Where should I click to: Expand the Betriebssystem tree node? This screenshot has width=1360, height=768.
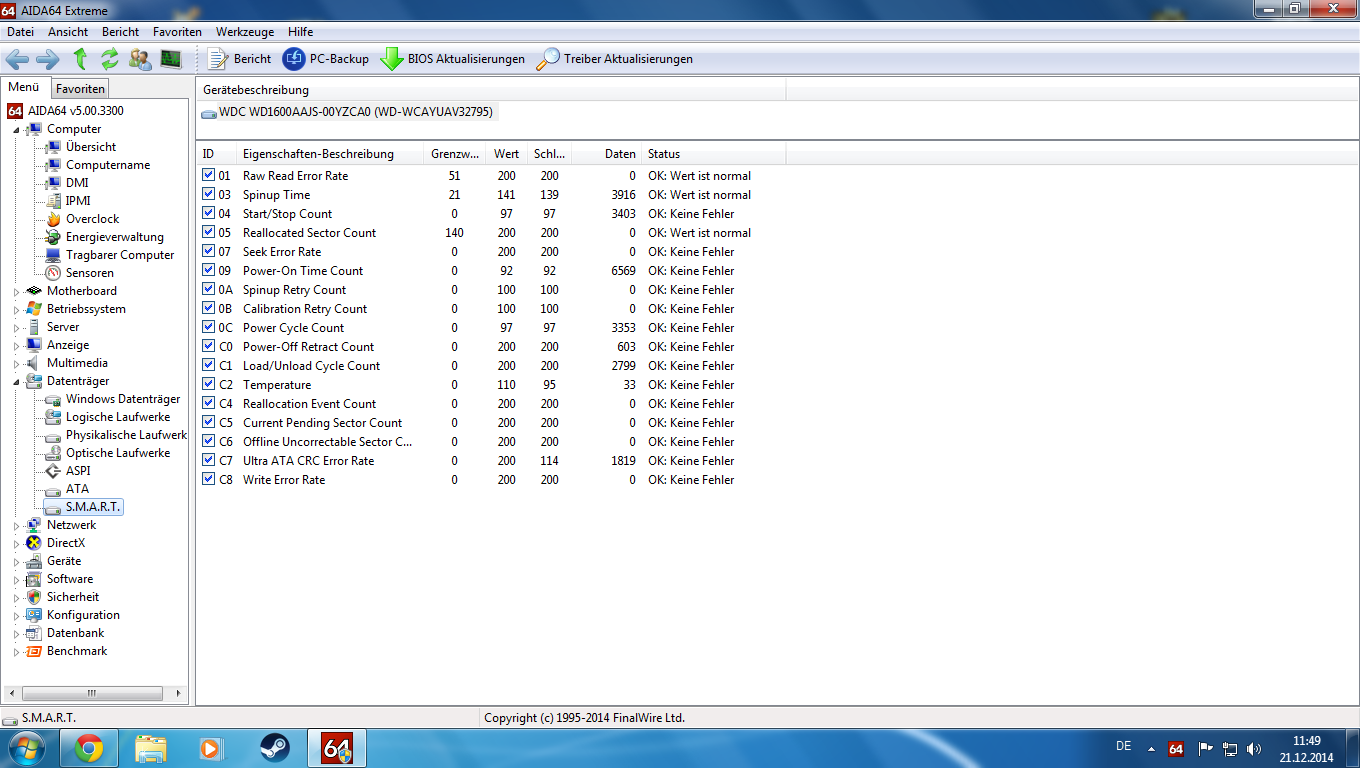click(16, 309)
